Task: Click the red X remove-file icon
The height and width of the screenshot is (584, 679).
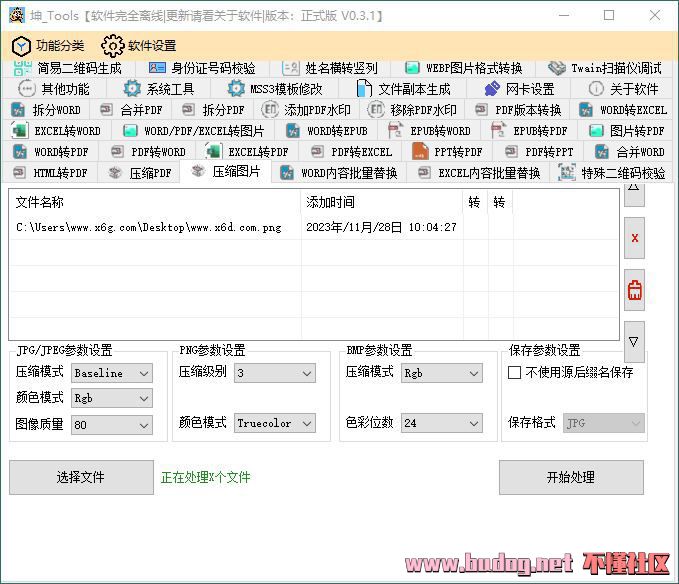Action: click(634, 238)
